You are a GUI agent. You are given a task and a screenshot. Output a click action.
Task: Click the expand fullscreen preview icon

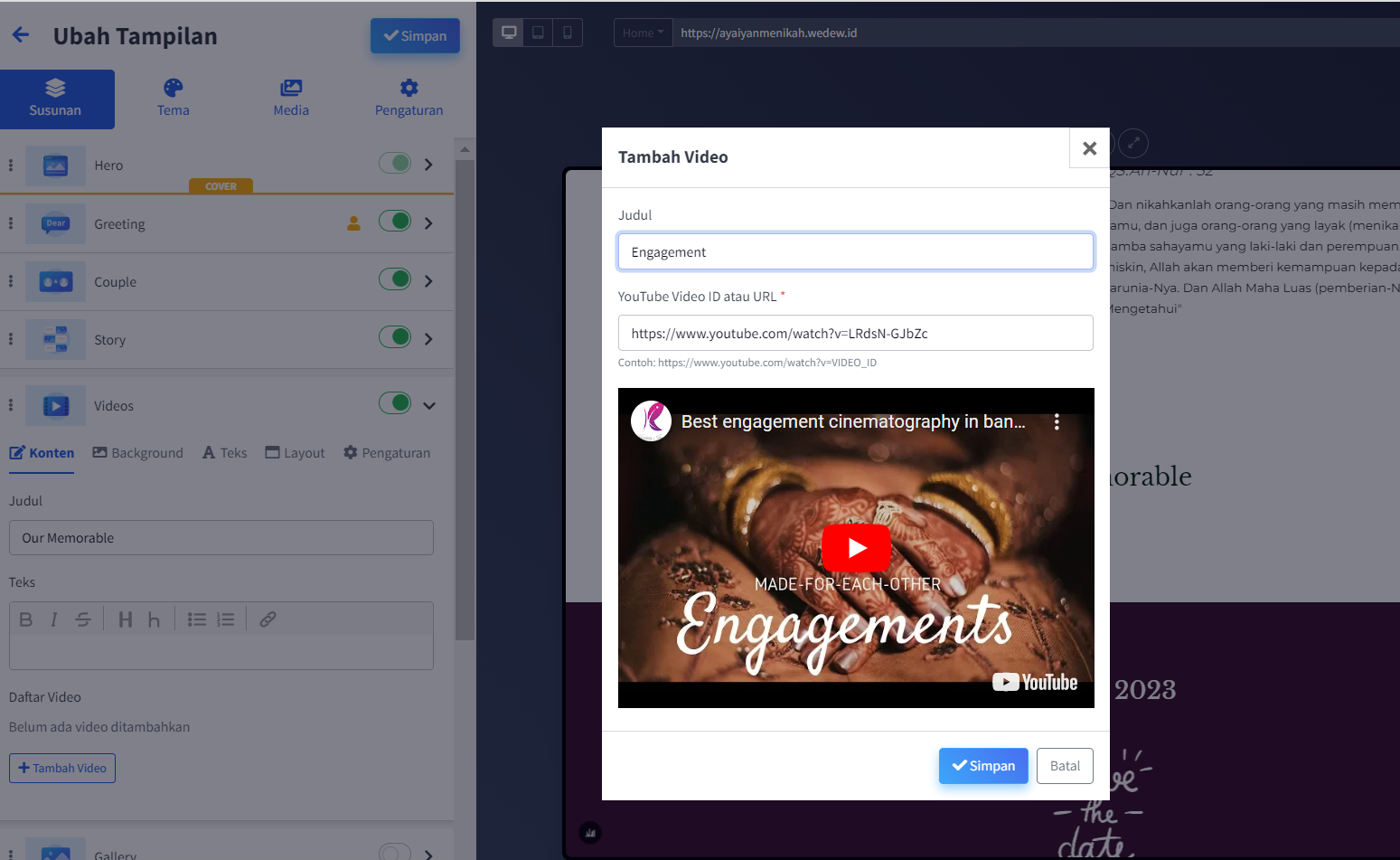point(1133,143)
